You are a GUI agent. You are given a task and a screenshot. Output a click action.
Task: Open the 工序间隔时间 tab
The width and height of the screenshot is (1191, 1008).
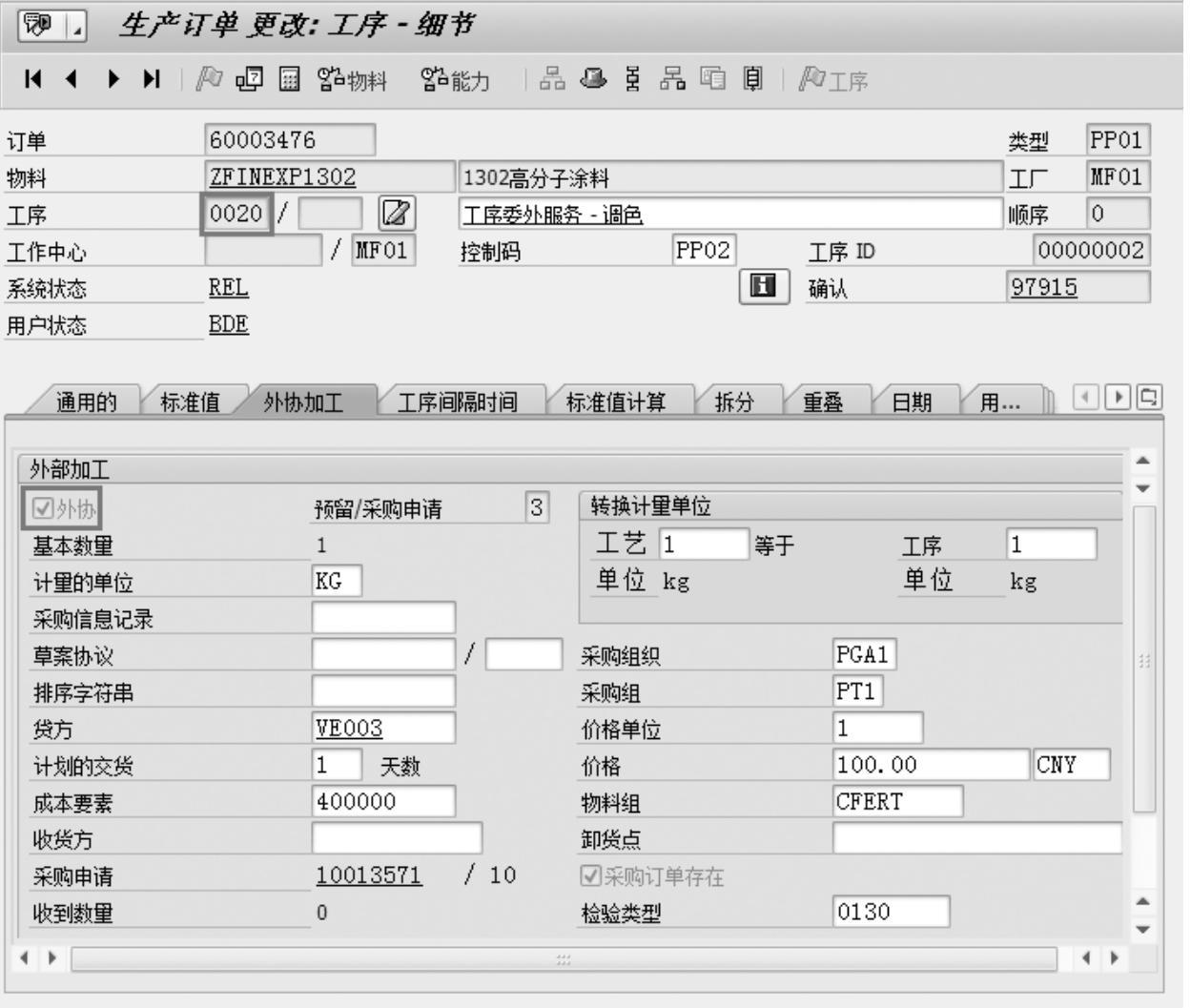[x=457, y=402]
